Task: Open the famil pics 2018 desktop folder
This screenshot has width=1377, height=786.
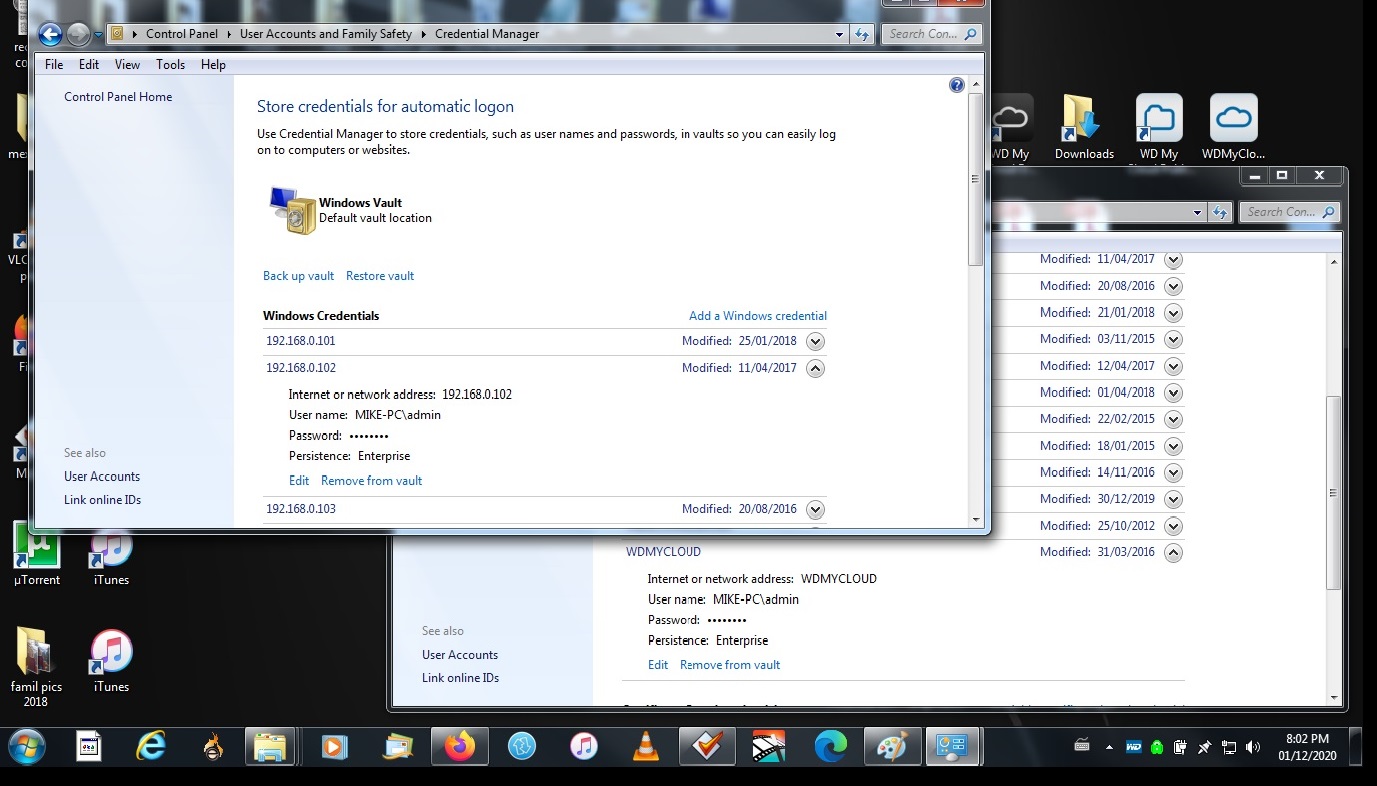Action: 37,666
